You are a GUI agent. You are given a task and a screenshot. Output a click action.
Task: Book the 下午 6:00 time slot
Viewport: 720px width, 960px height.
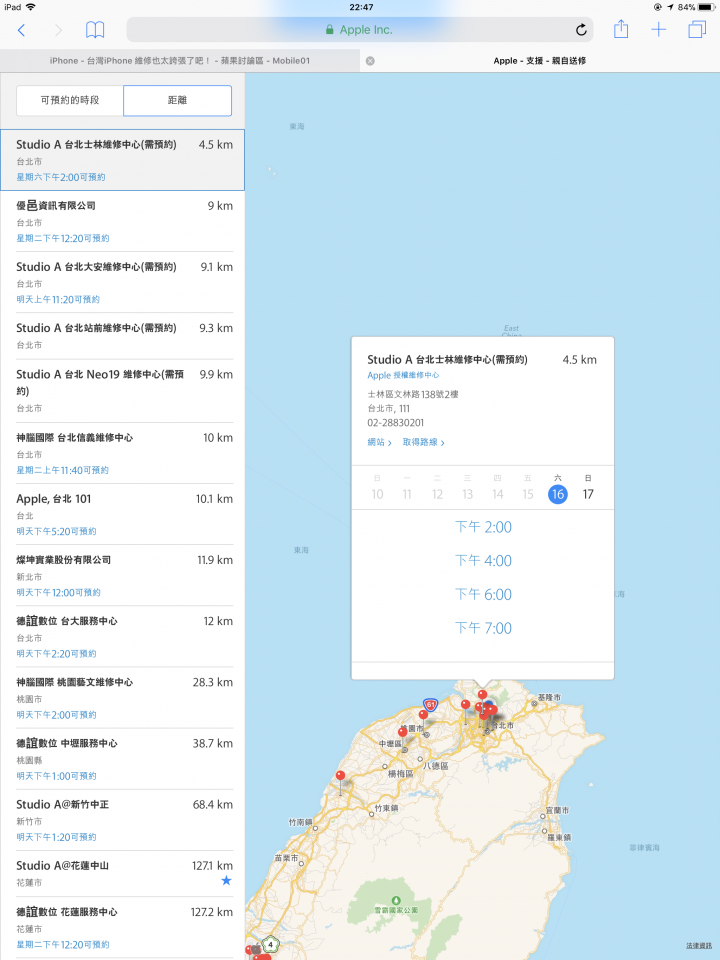tap(483, 594)
